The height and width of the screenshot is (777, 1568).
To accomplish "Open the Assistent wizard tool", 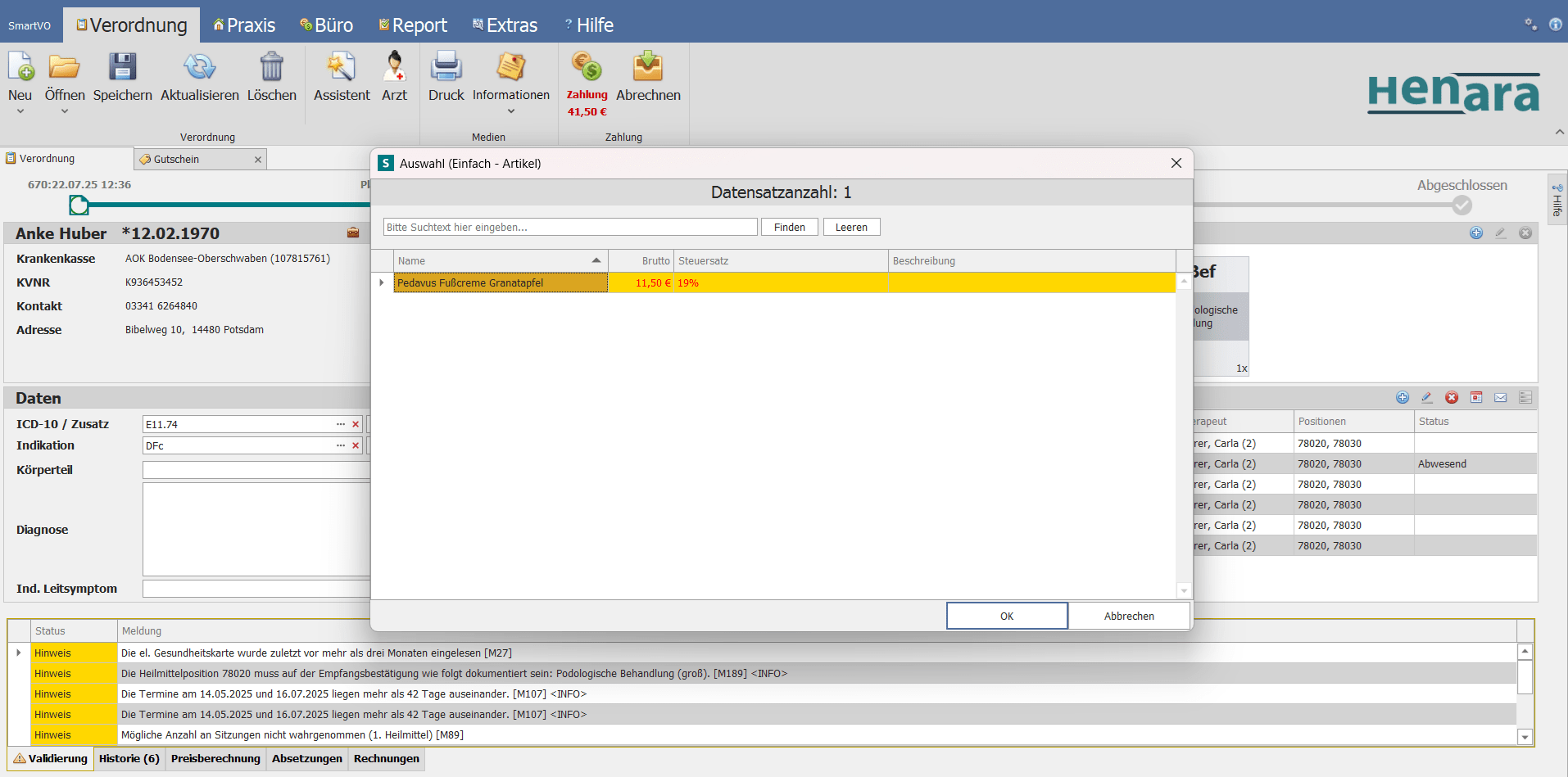I will click(x=341, y=67).
